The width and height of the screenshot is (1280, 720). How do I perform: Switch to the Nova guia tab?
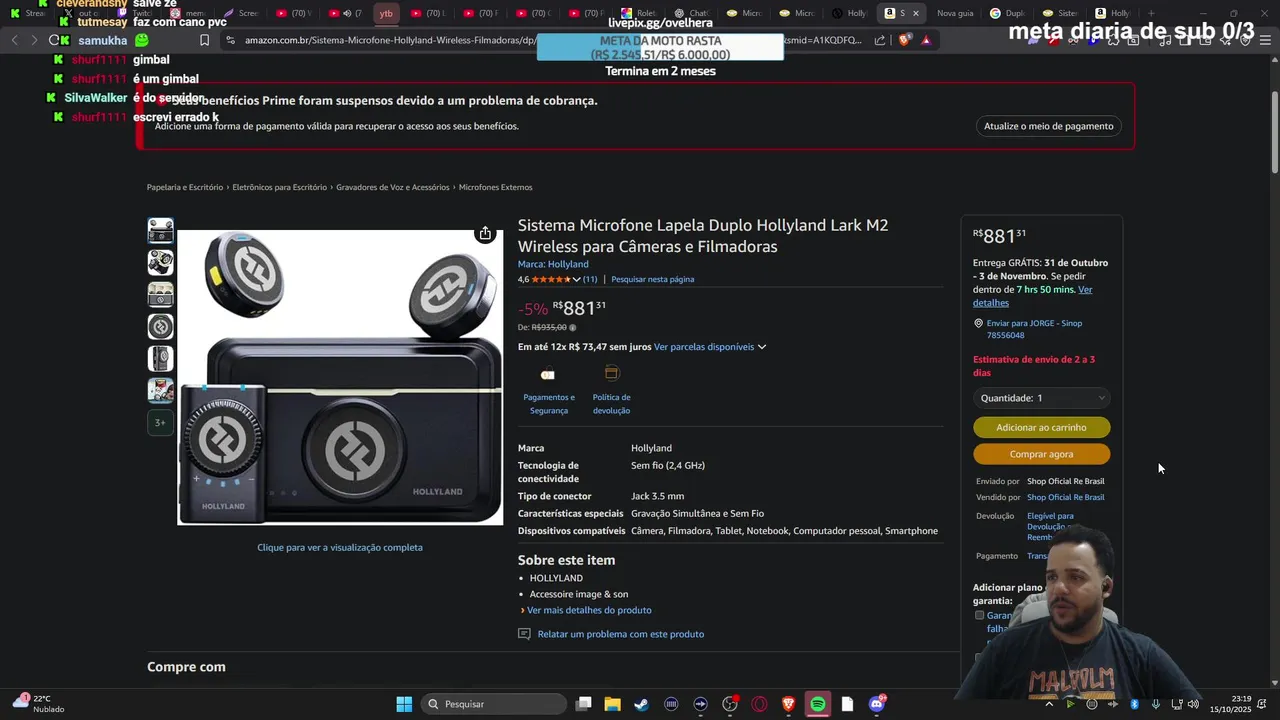pyautogui.click(x=955, y=13)
